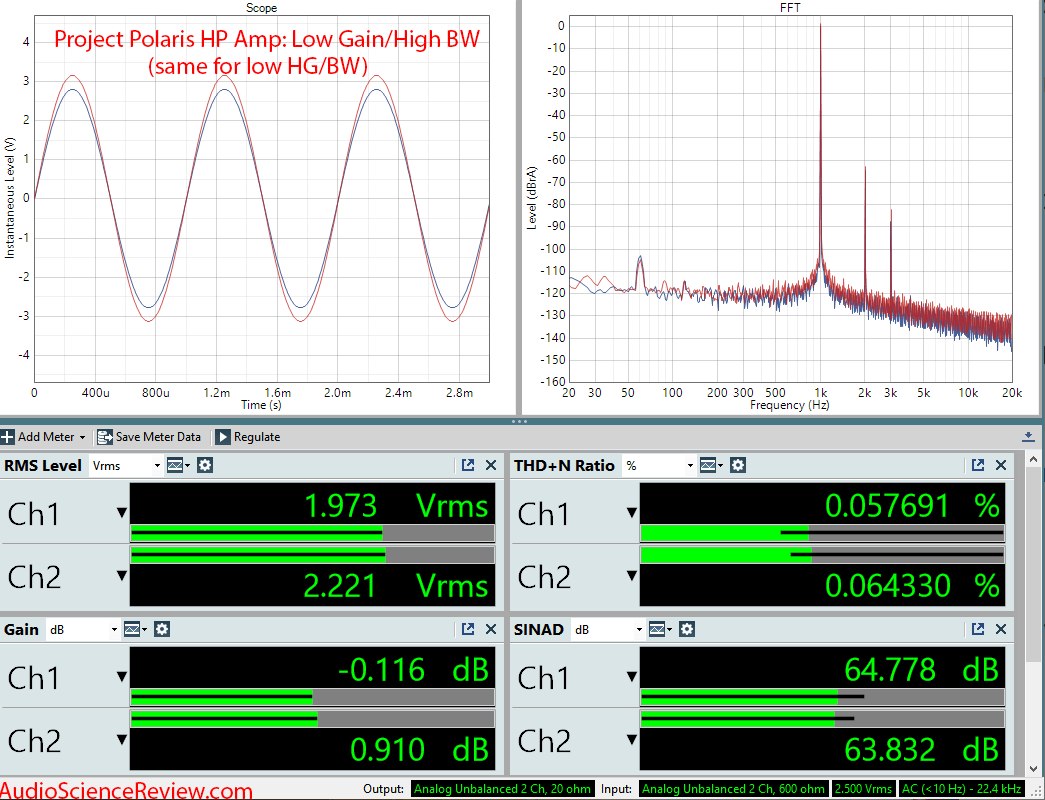Open the THD+N Ratio graph-view icon
The width and height of the screenshot is (1045, 800).
tap(711, 465)
